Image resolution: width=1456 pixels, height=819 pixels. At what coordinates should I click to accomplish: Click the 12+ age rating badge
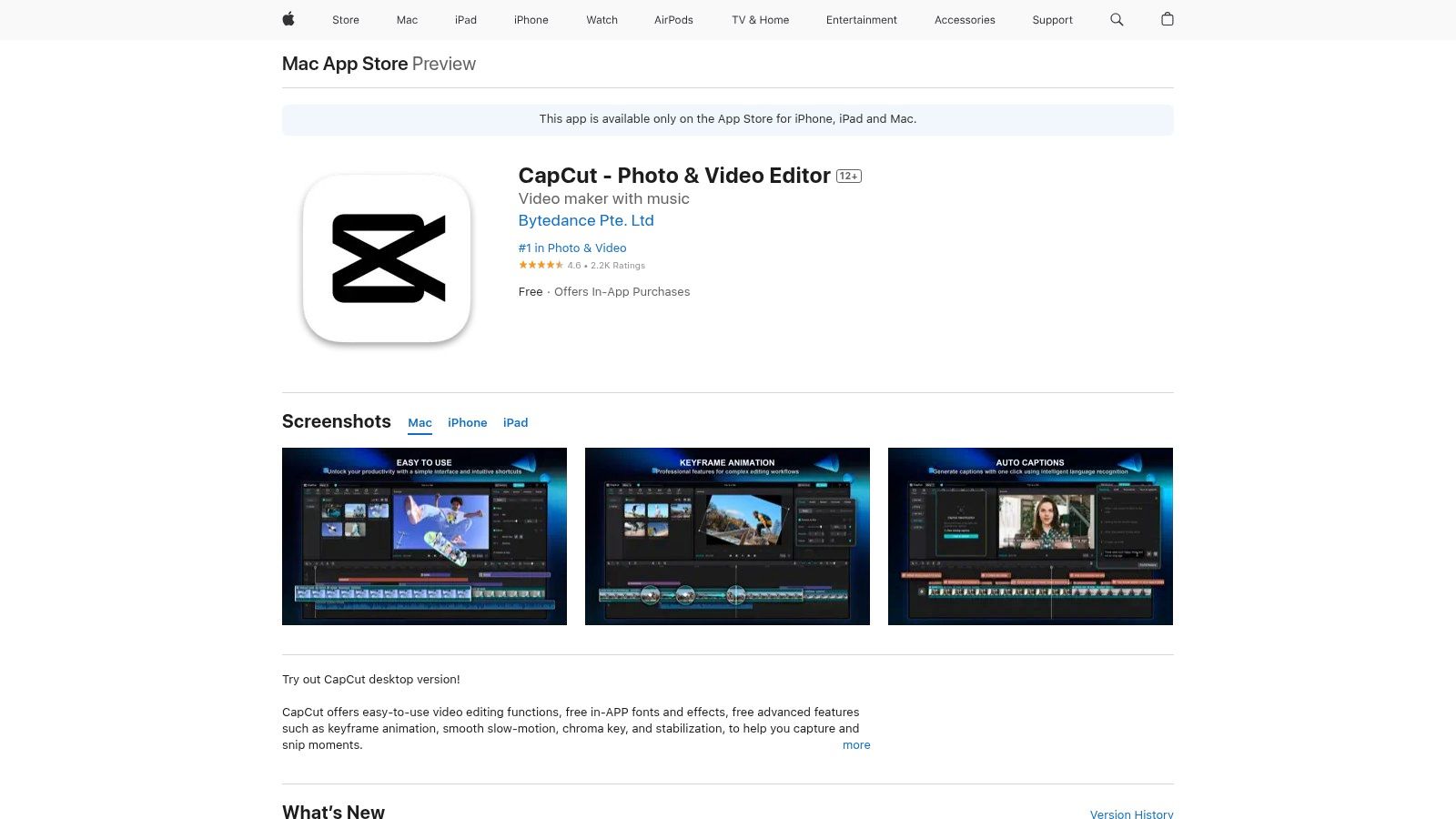[x=849, y=177]
